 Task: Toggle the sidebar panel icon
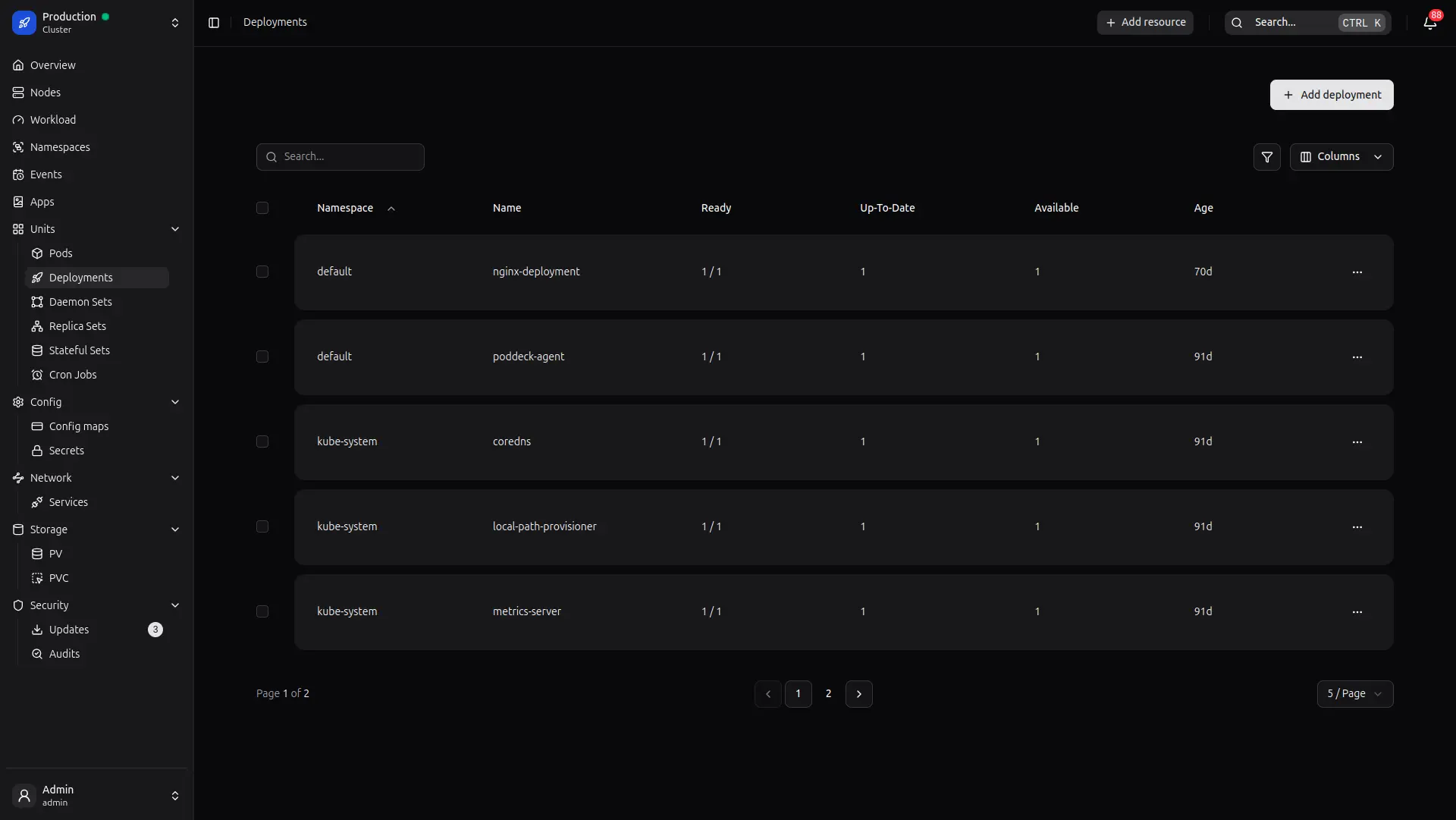(214, 23)
